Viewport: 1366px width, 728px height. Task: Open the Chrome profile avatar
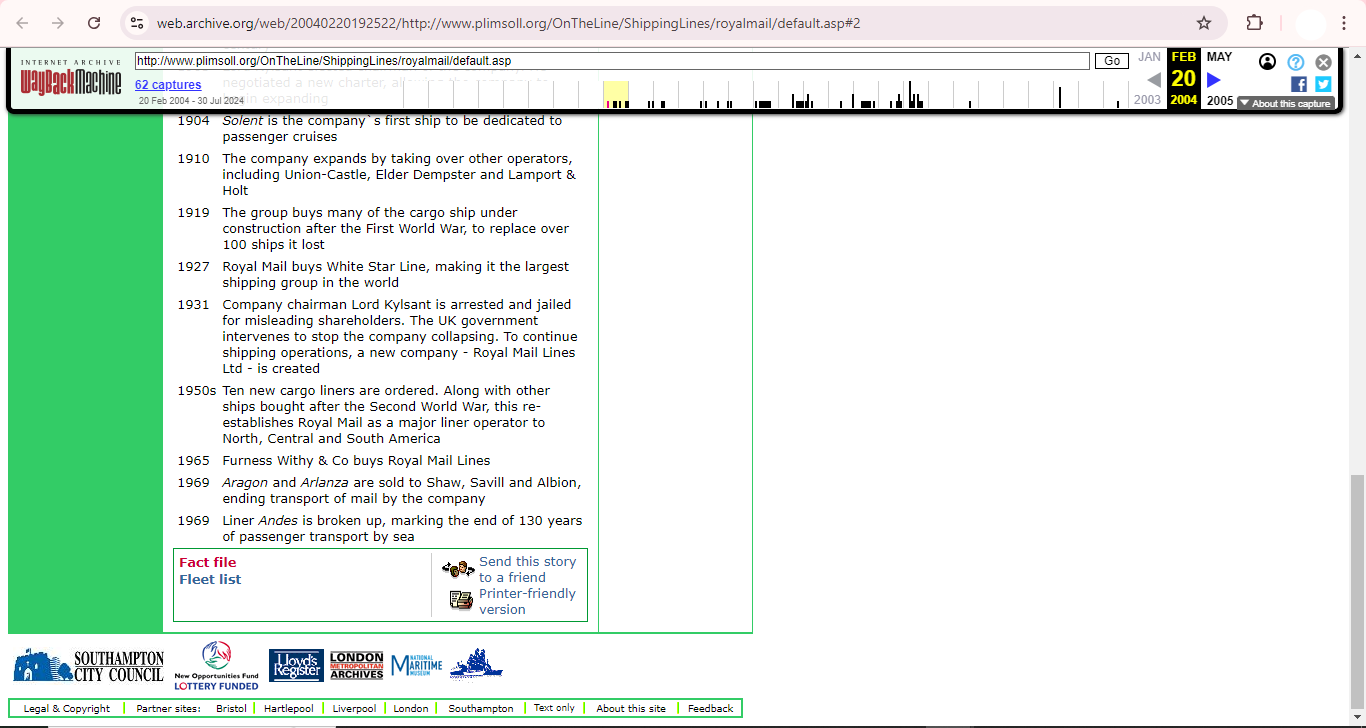click(x=1310, y=23)
